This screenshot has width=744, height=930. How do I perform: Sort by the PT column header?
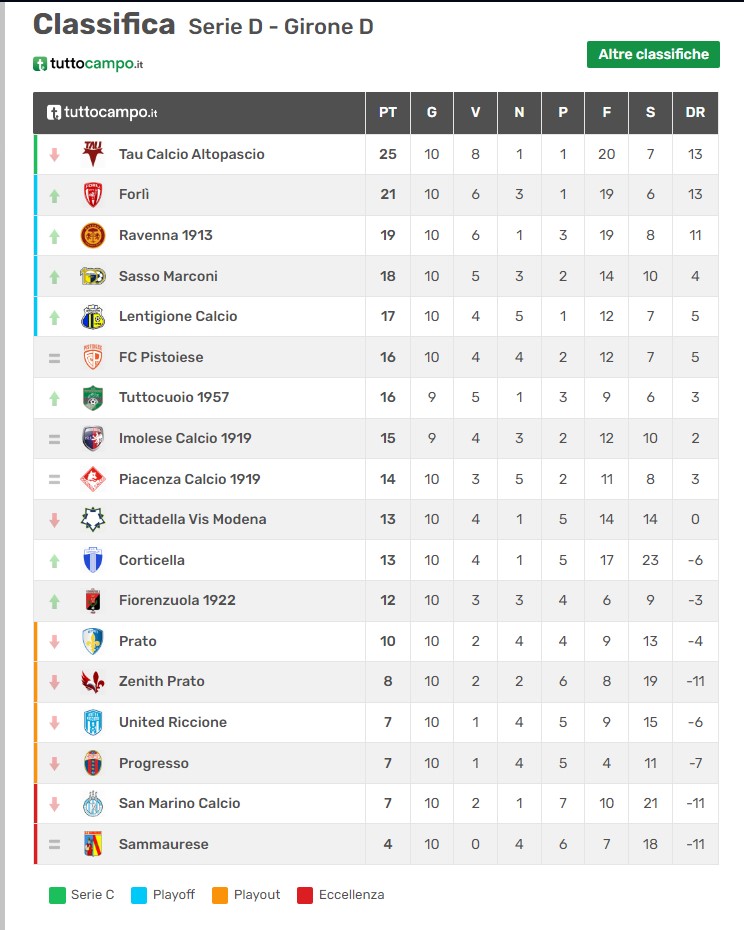[388, 112]
